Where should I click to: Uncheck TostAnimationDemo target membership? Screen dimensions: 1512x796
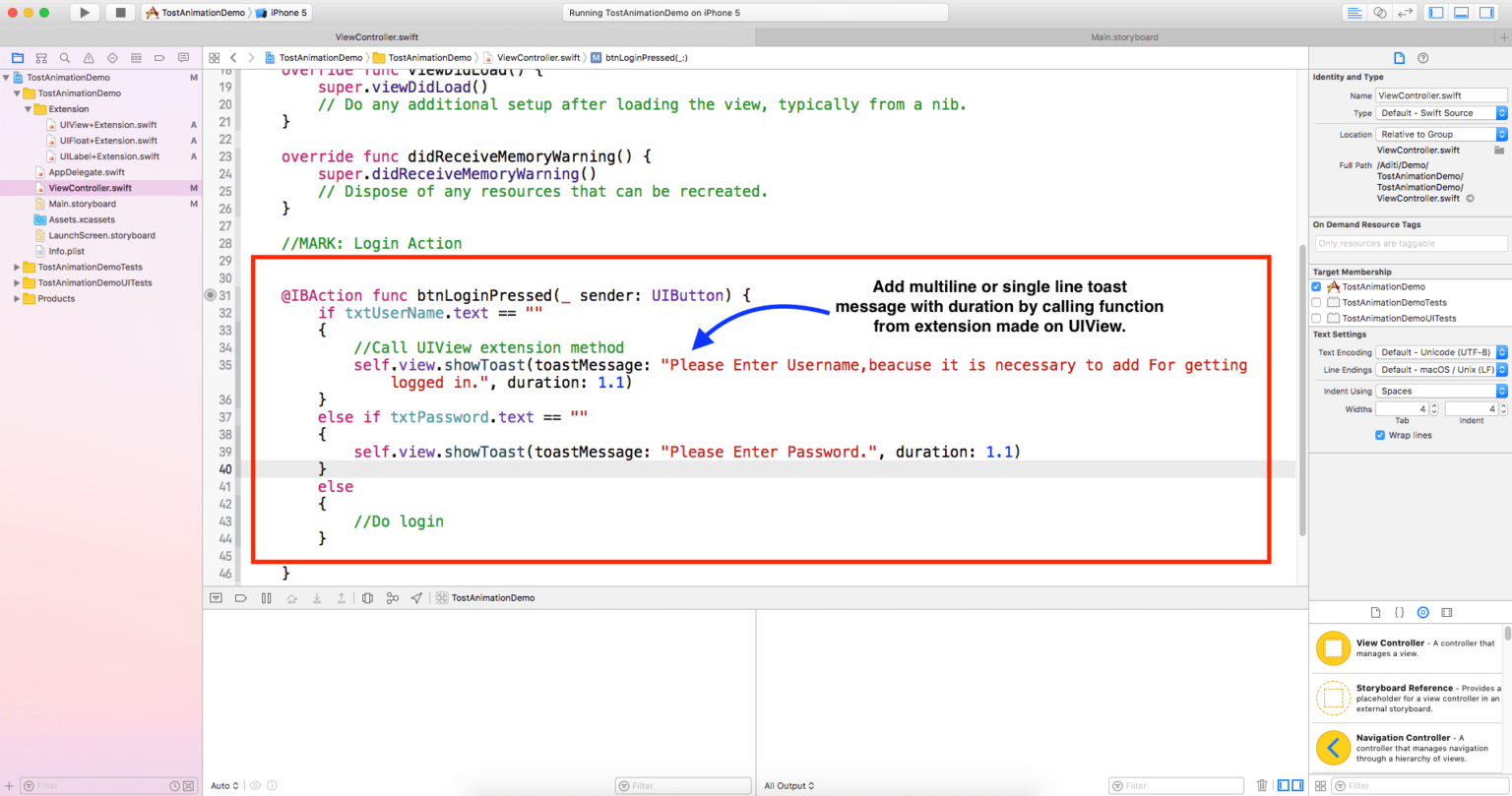(1316, 287)
